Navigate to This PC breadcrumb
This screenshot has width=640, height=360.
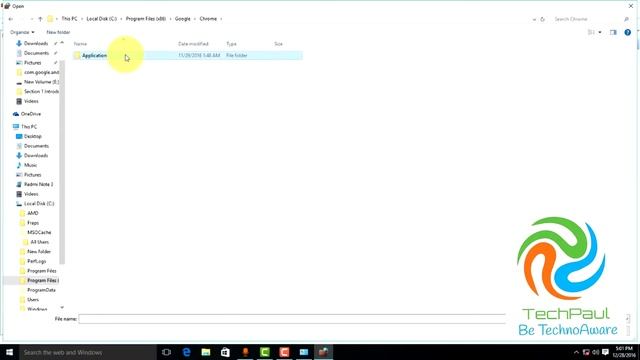(x=69, y=19)
